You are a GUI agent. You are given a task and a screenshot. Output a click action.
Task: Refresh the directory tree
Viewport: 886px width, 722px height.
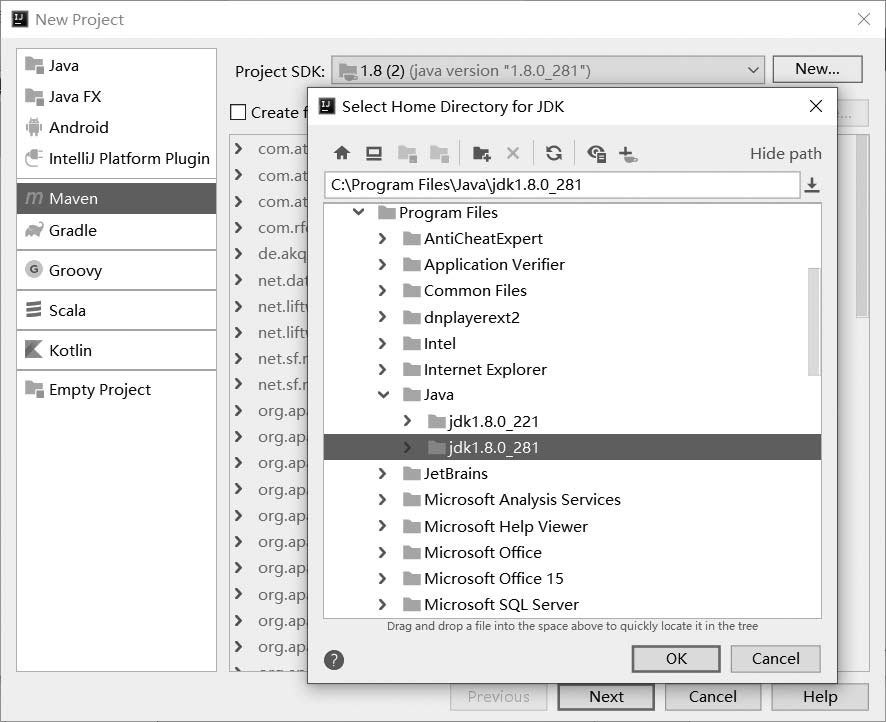point(554,153)
